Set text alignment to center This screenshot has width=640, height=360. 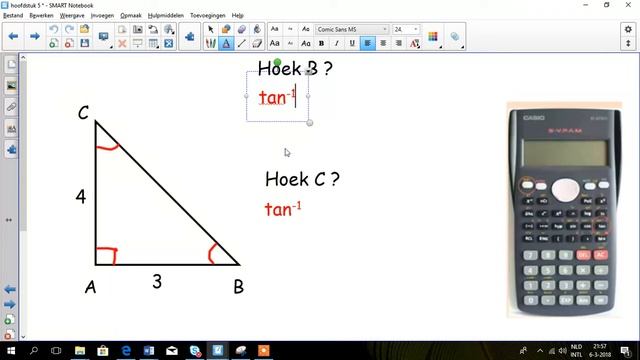383,43
